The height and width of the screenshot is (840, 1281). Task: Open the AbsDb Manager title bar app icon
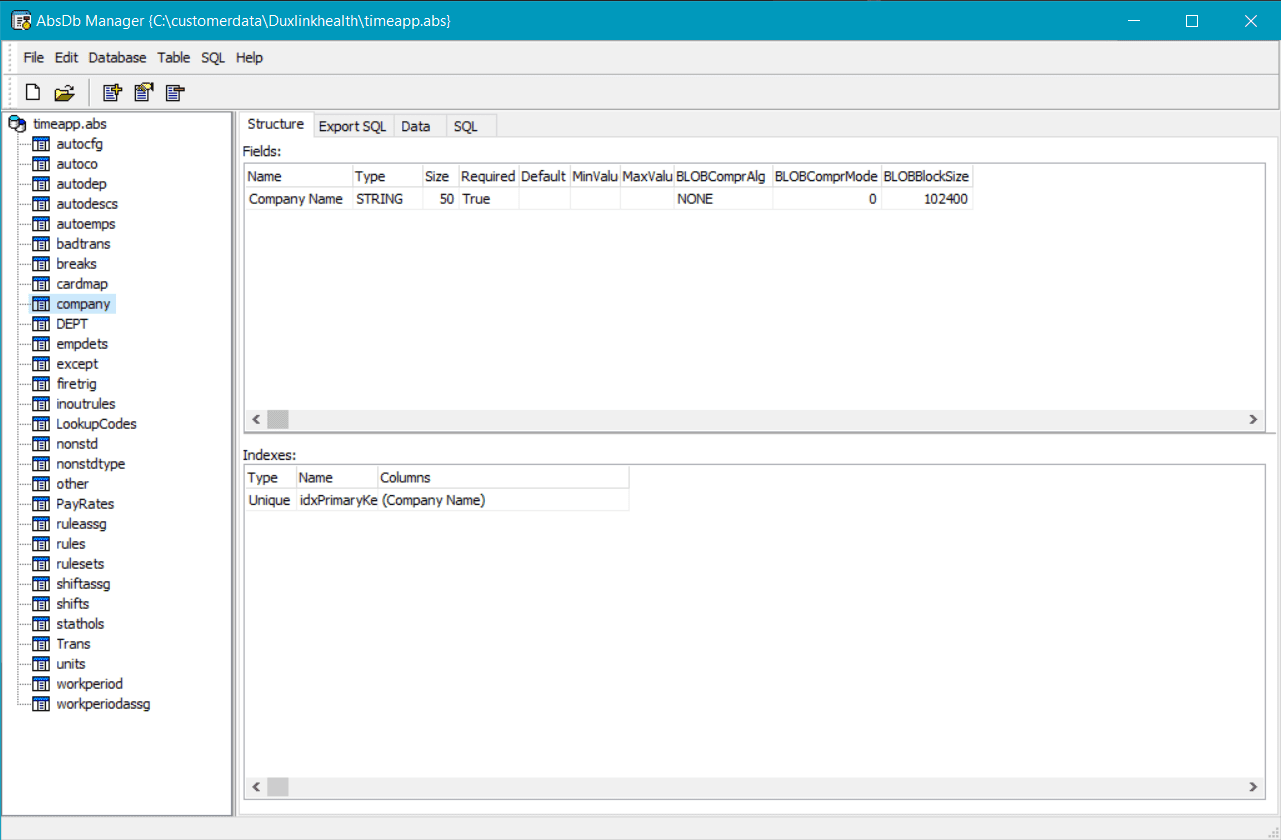pos(20,21)
